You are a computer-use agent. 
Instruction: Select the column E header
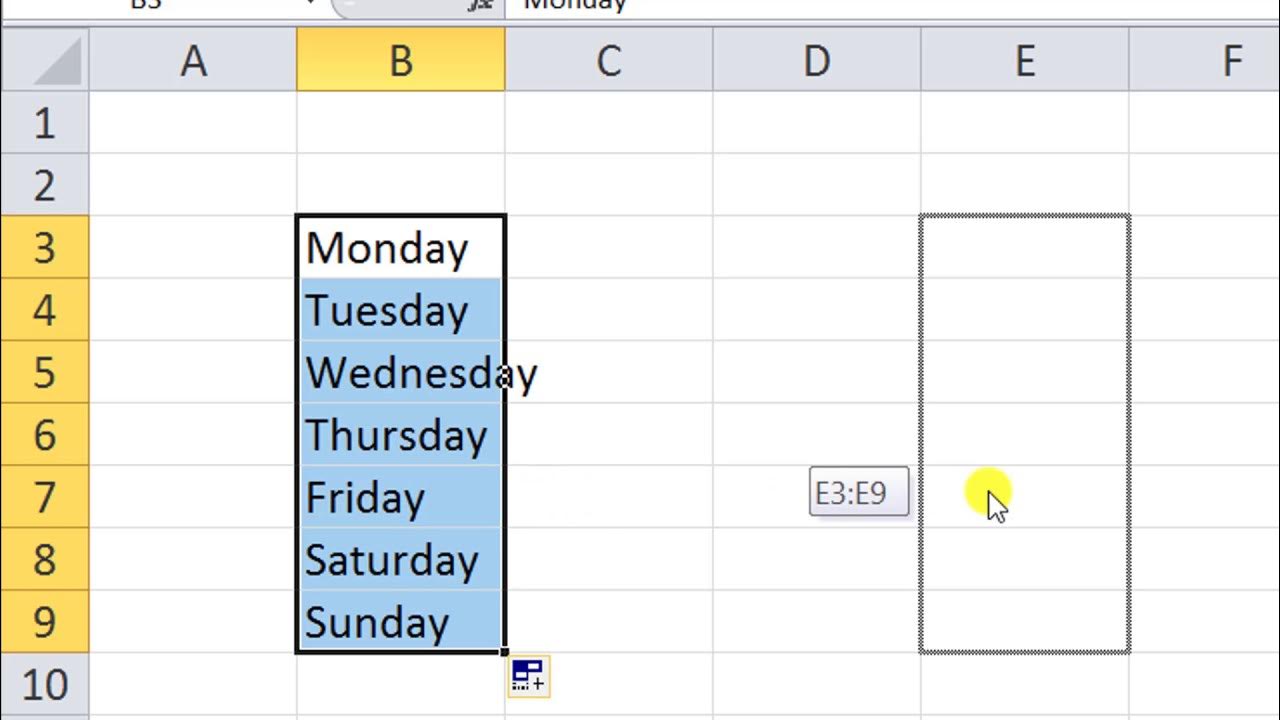pyautogui.click(x=1025, y=62)
